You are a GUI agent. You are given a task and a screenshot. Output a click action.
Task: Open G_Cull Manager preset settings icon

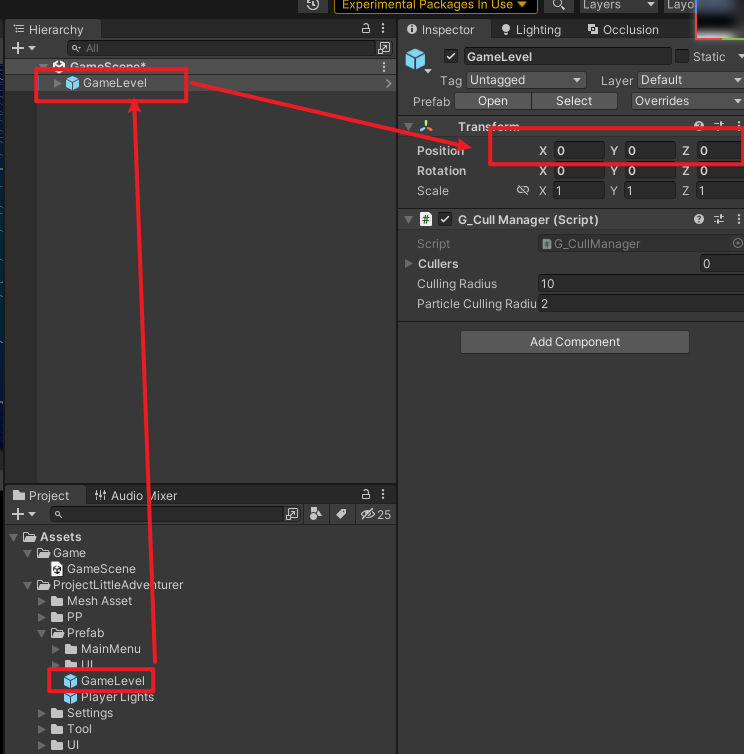pyautogui.click(x=719, y=220)
